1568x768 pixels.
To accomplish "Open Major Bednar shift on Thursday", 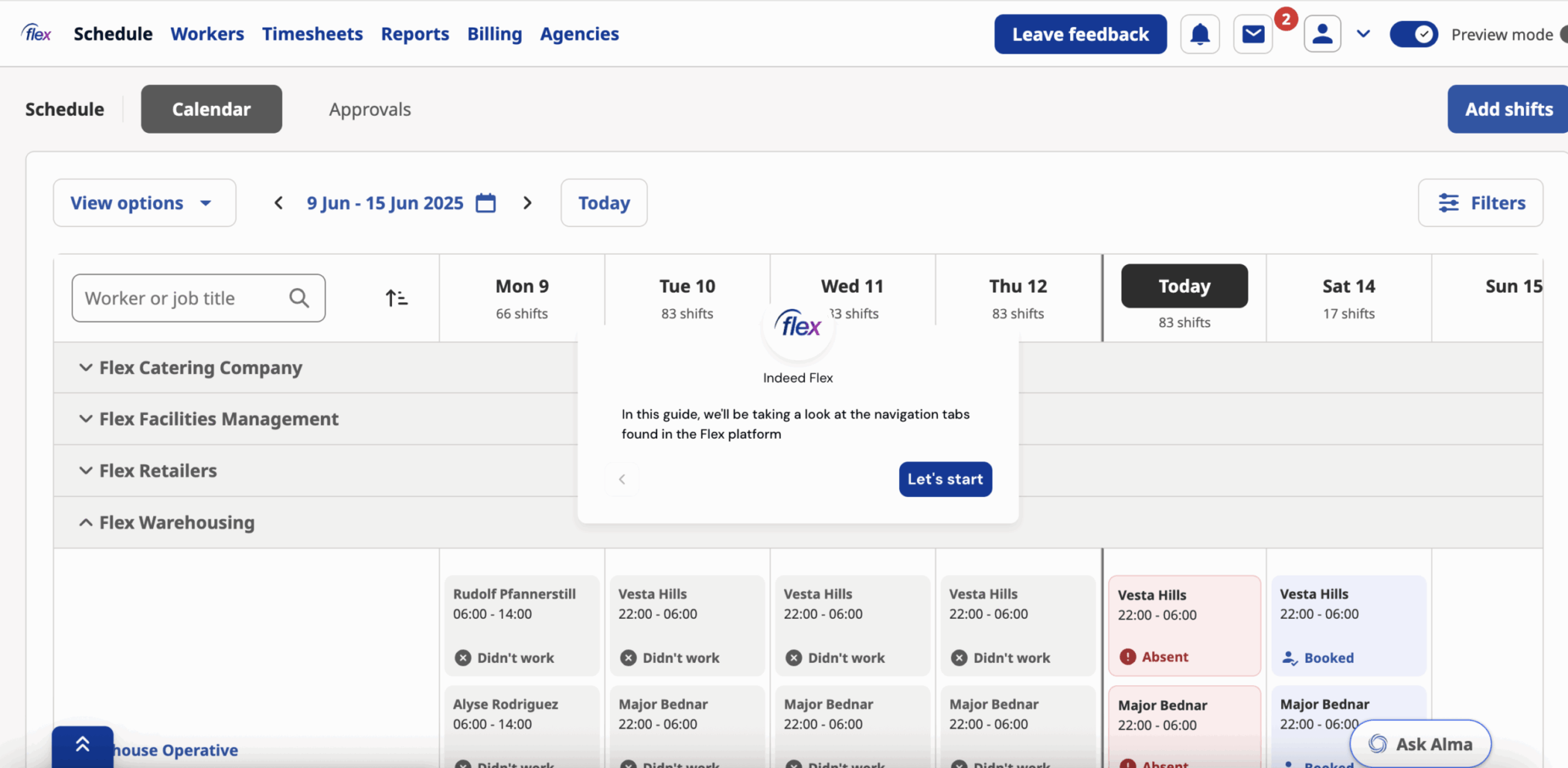I will tap(1018, 727).
